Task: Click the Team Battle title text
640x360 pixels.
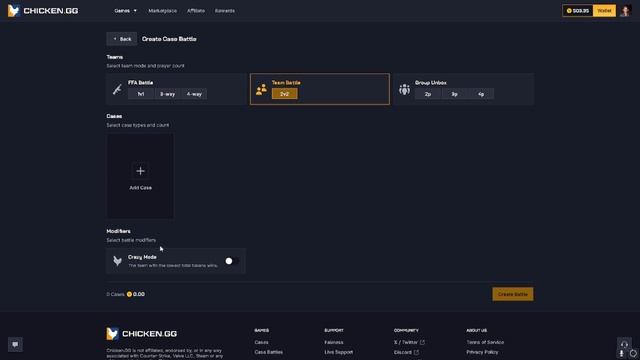Action: 286,82
